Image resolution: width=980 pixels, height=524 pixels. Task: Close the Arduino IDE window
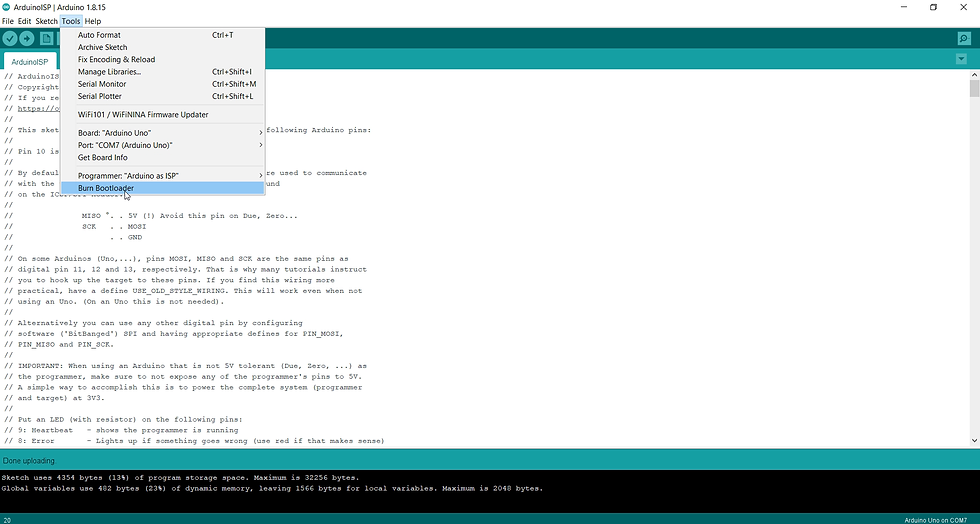point(963,7)
